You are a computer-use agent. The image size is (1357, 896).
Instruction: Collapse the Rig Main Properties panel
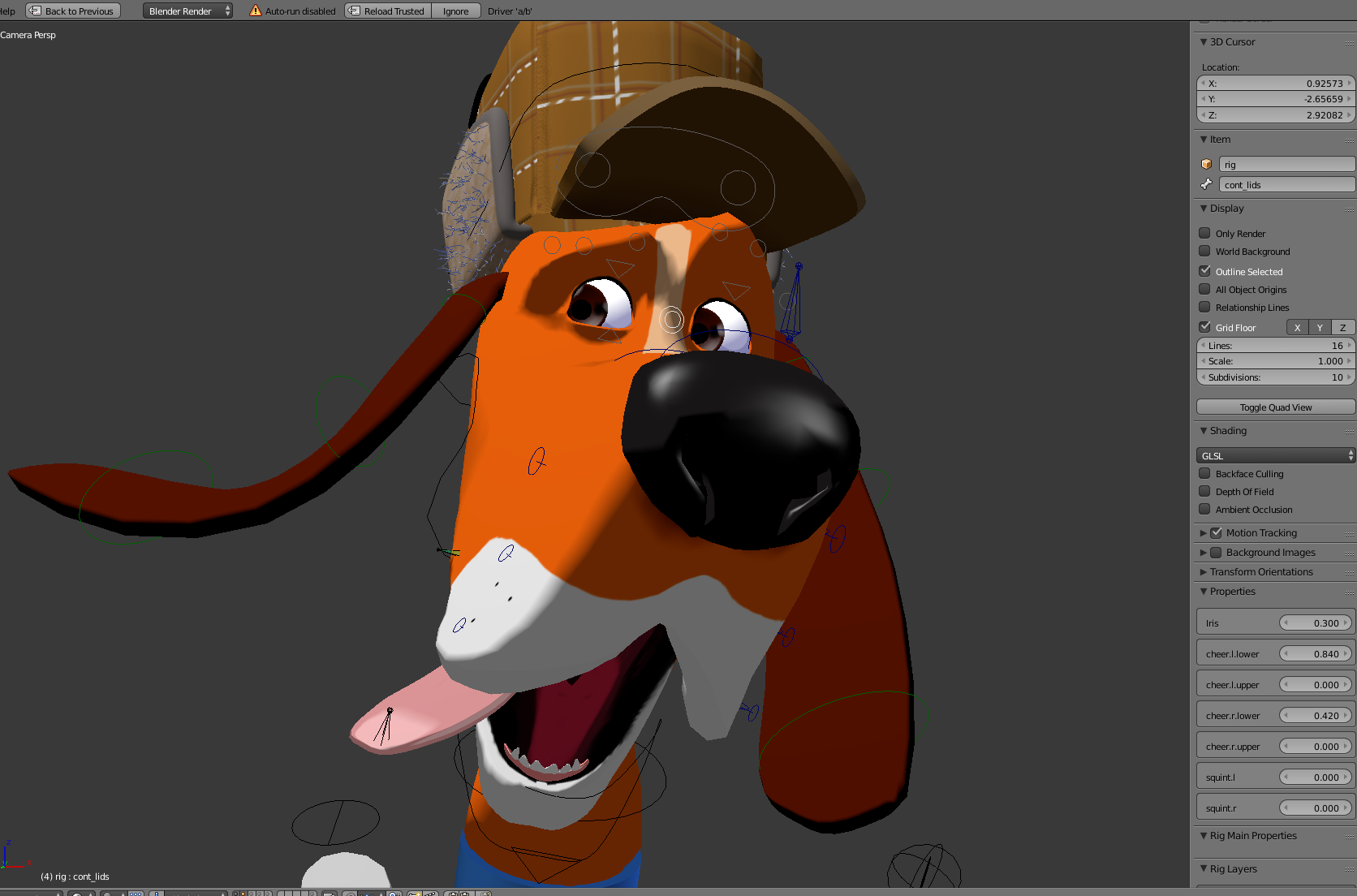pyautogui.click(x=1204, y=836)
